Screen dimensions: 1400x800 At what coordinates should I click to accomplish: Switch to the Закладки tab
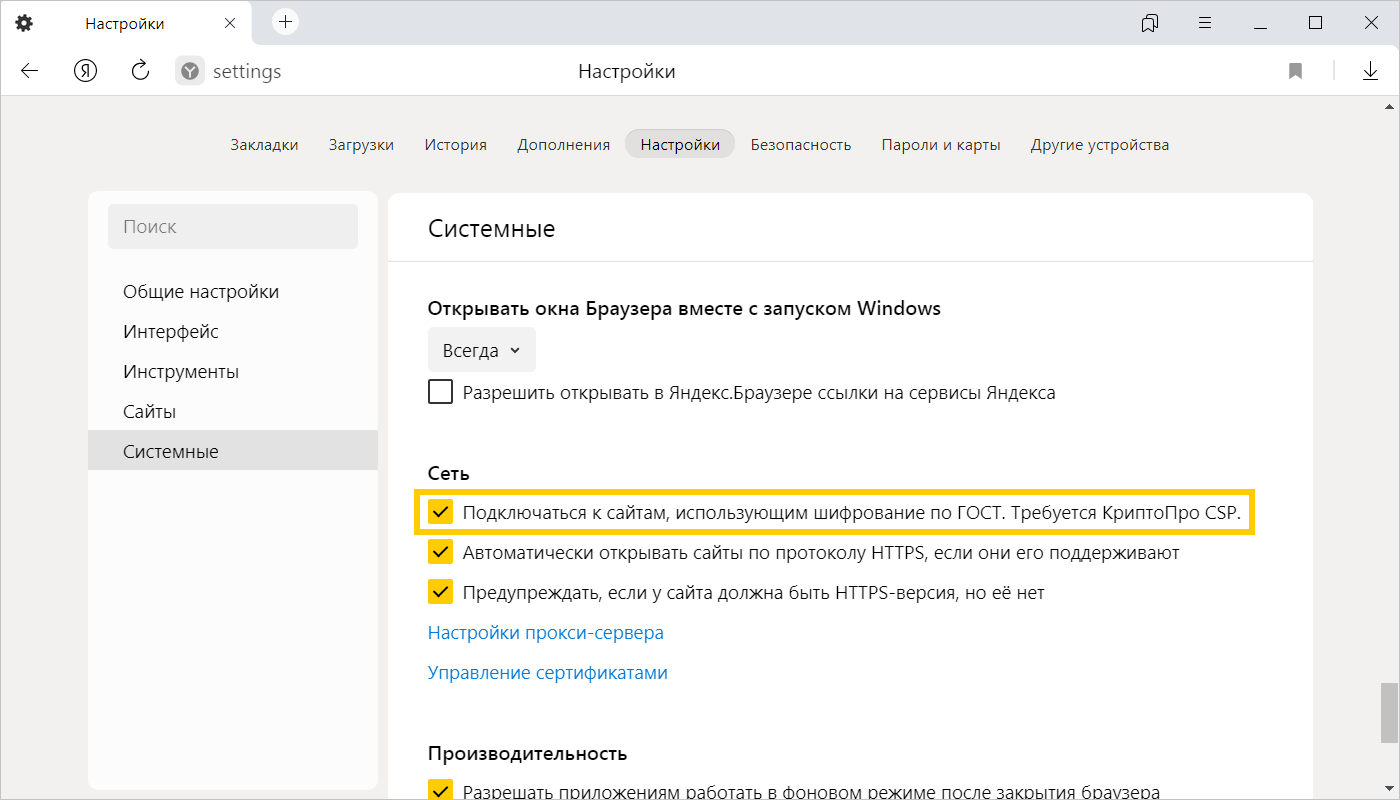[x=264, y=144]
